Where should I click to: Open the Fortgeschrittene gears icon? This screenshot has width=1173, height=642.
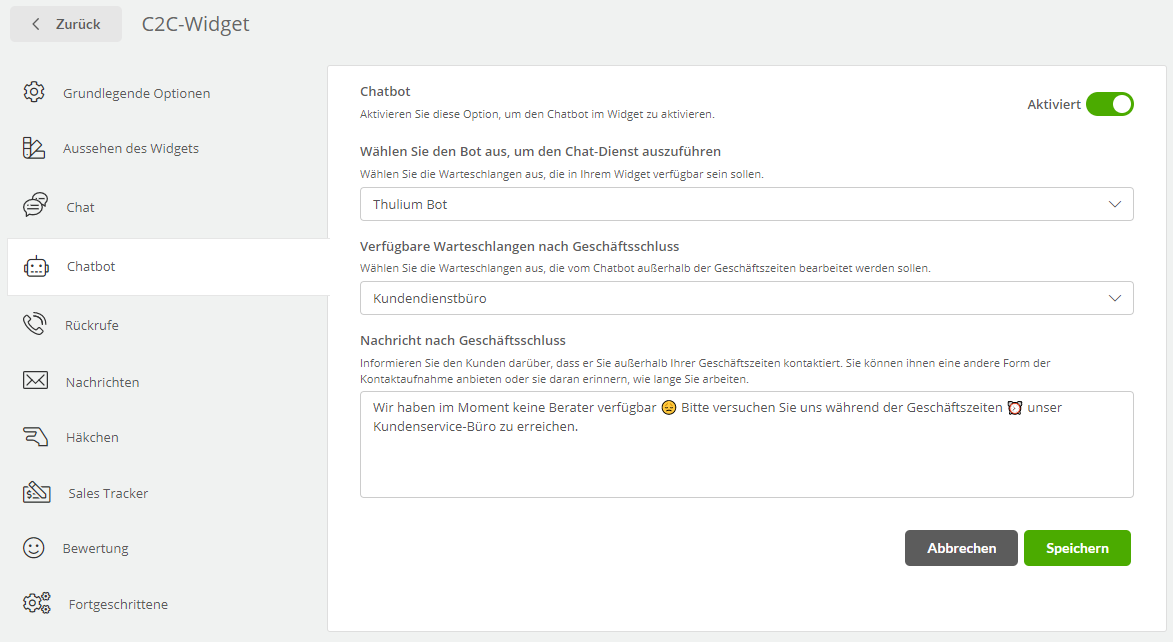37,603
